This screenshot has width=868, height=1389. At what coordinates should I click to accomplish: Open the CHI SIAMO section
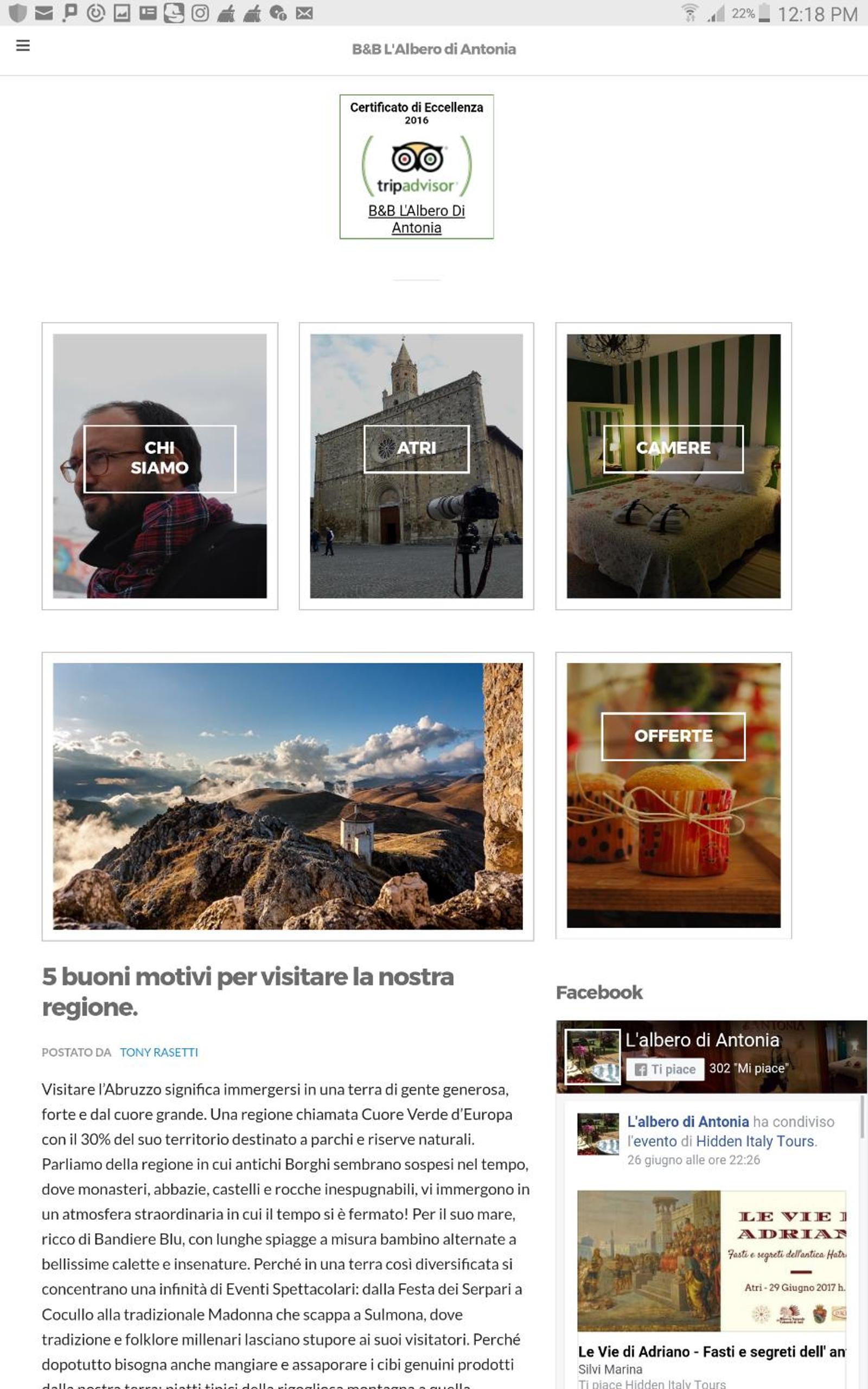coord(159,458)
